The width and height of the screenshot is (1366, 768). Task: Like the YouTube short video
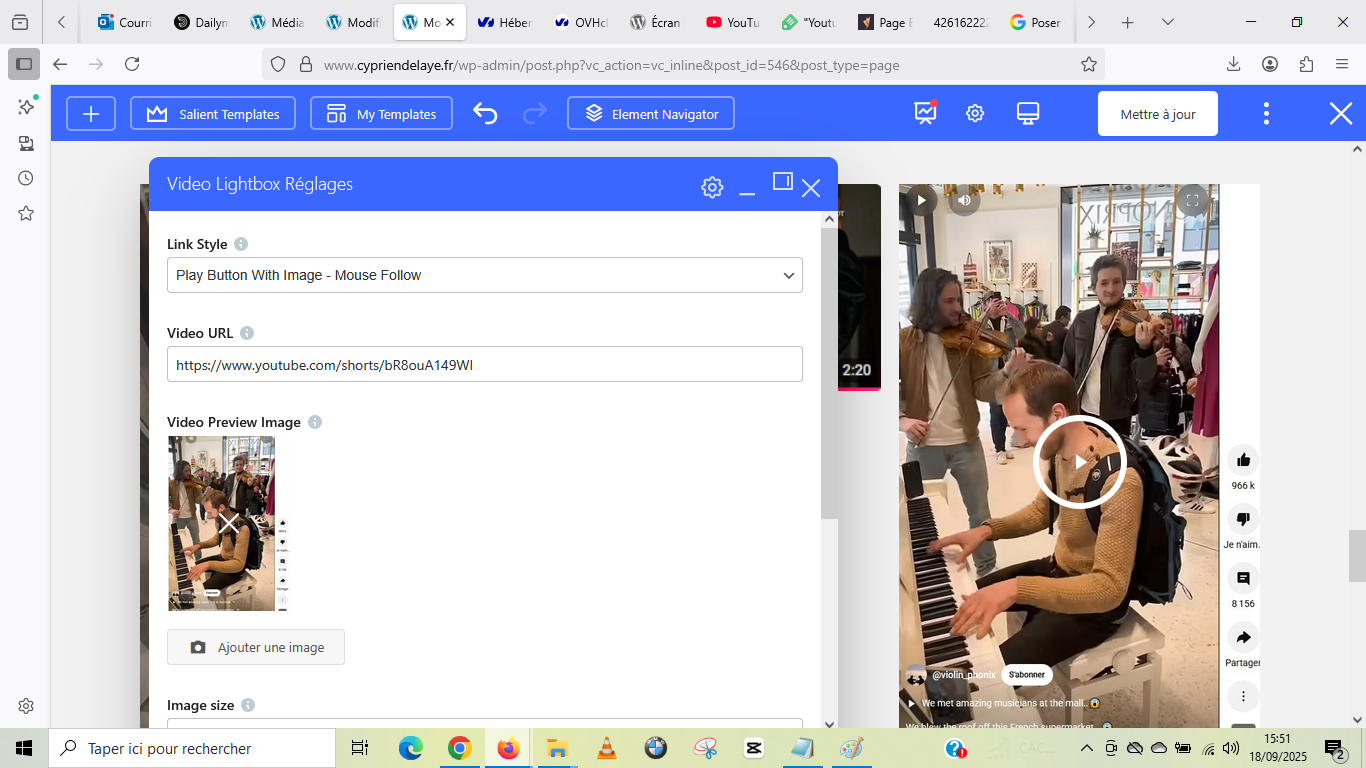point(1243,460)
